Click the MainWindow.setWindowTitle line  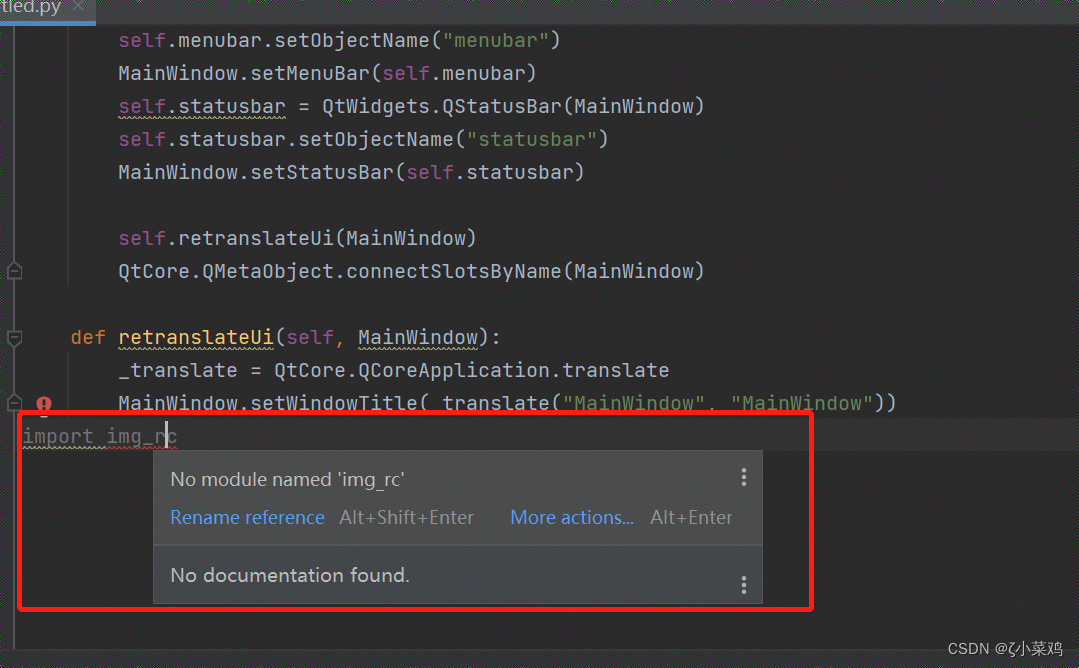pyautogui.click(x=507, y=402)
